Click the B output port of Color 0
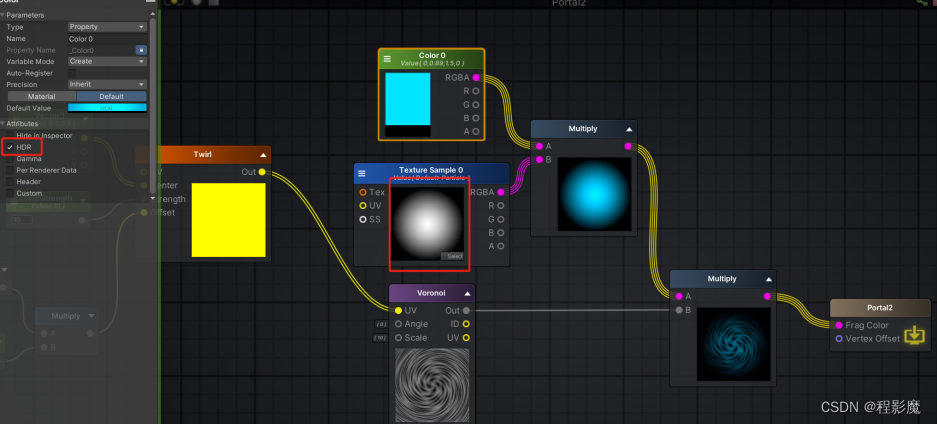Image resolution: width=937 pixels, height=424 pixels. pos(476,118)
